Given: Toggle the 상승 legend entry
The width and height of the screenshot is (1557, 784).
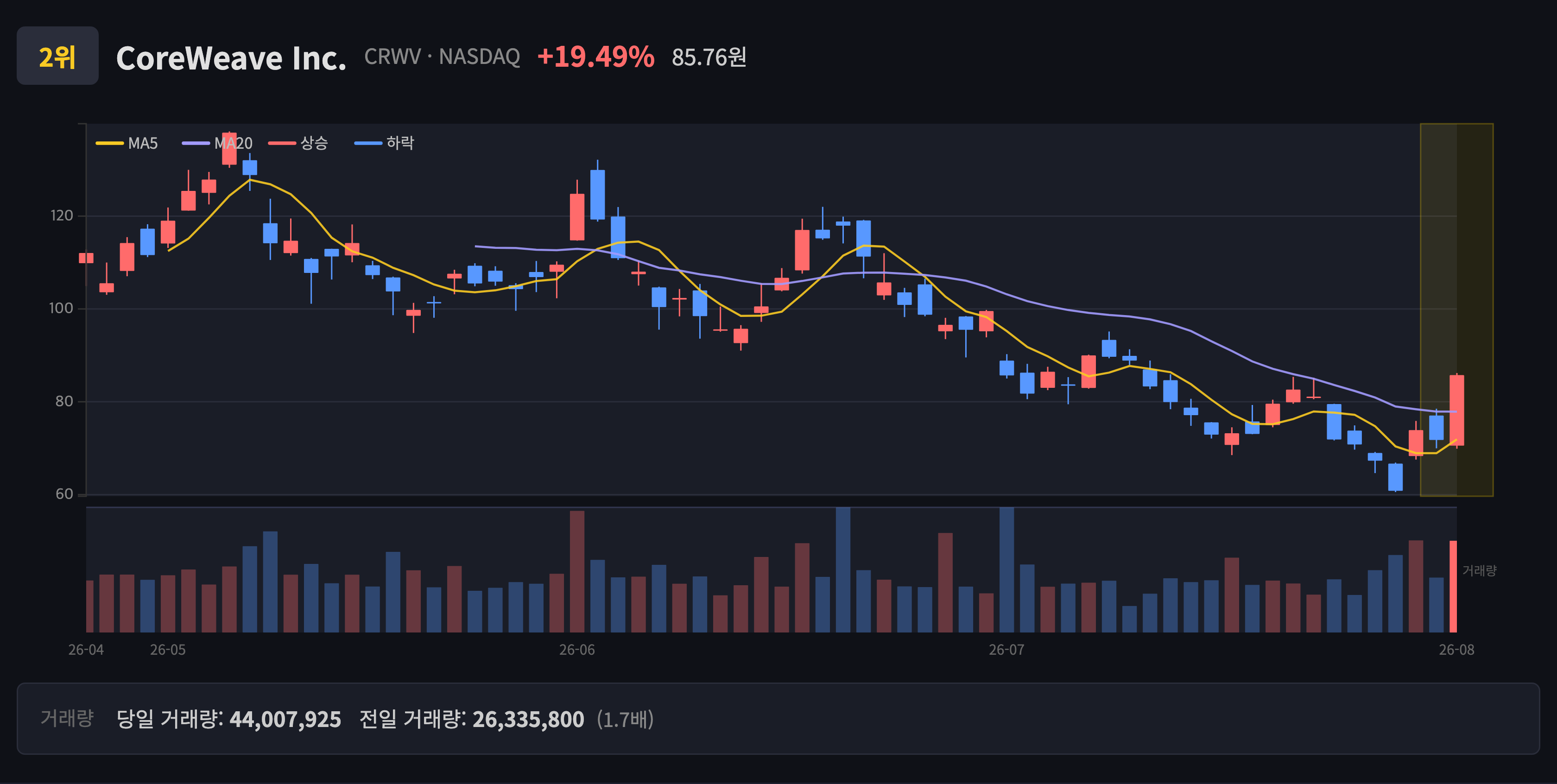Looking at the screenshot, I should click(x=298, y=143).
